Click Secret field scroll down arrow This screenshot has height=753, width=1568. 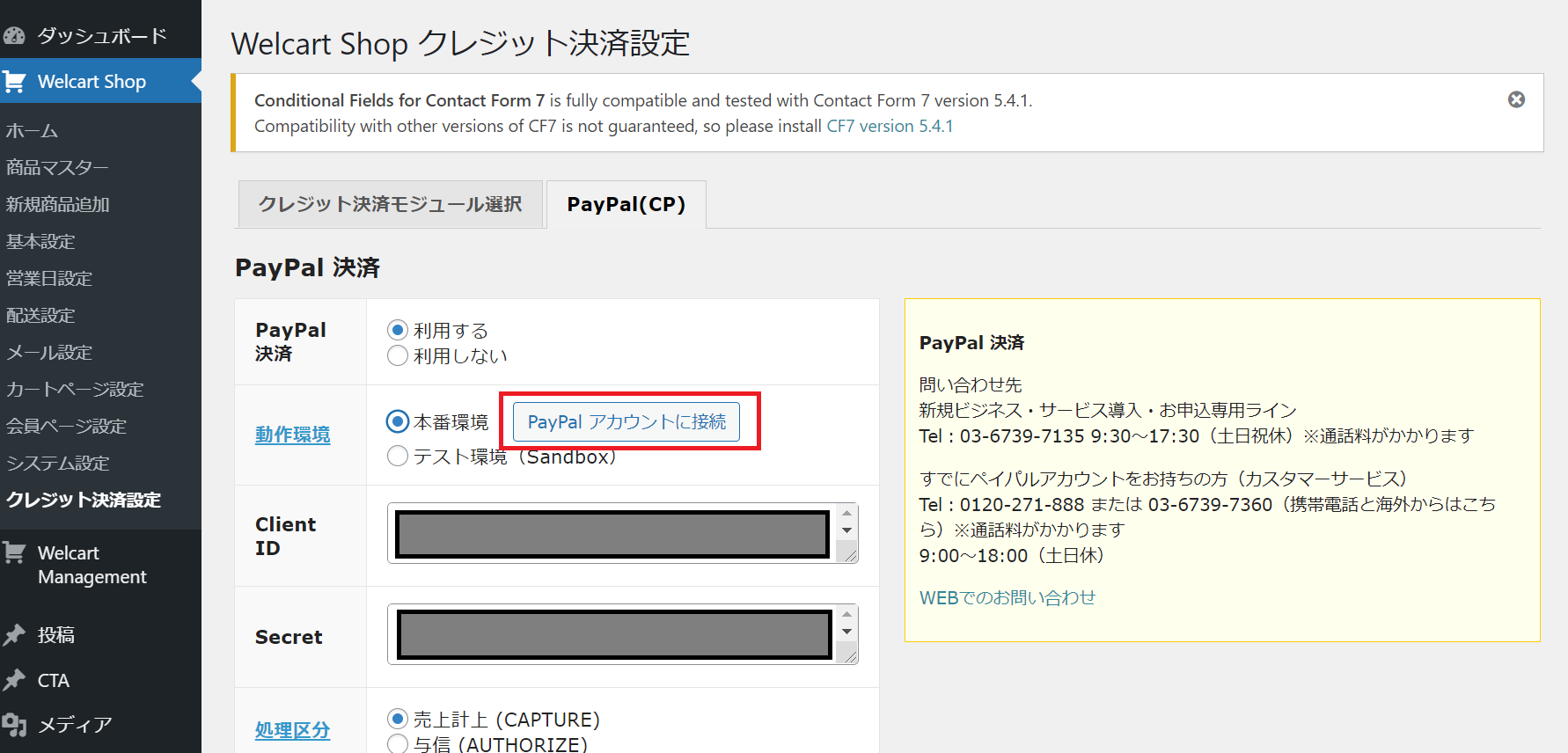tap(846, 631)
